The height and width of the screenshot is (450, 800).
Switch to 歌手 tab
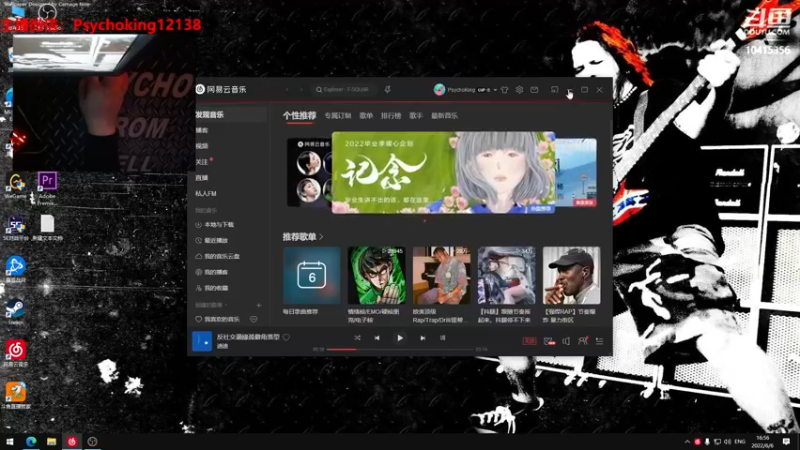(416, 116)
